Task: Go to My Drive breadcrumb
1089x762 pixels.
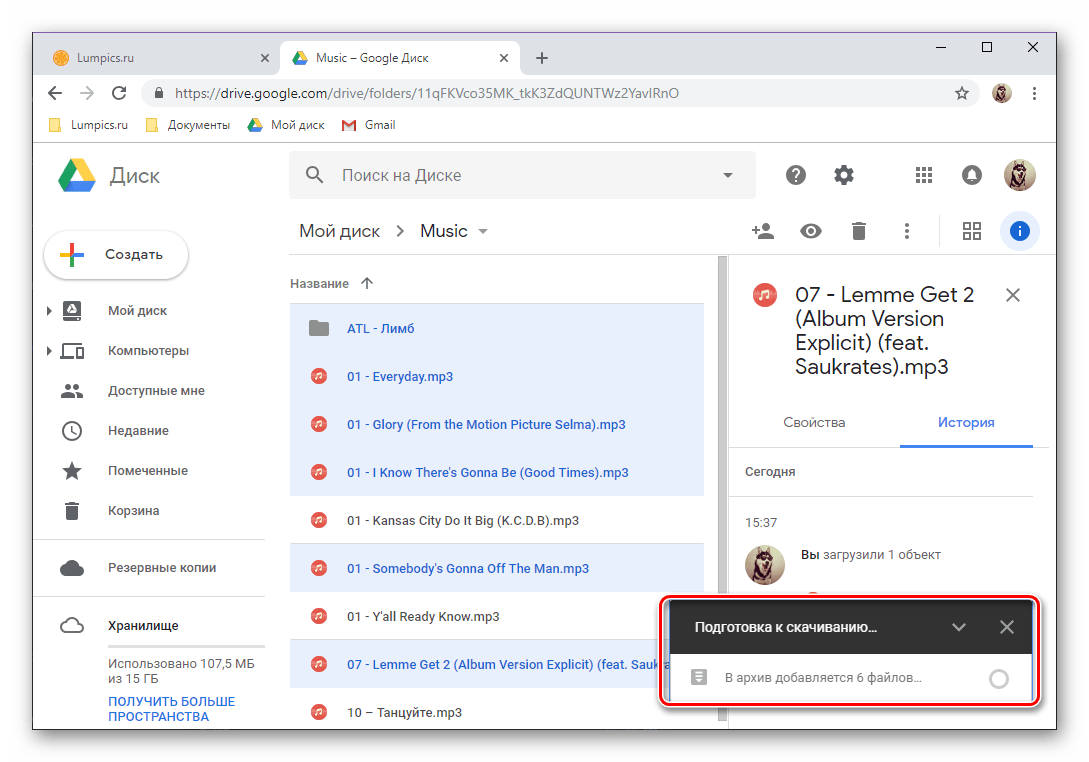Action: (340, 231)
